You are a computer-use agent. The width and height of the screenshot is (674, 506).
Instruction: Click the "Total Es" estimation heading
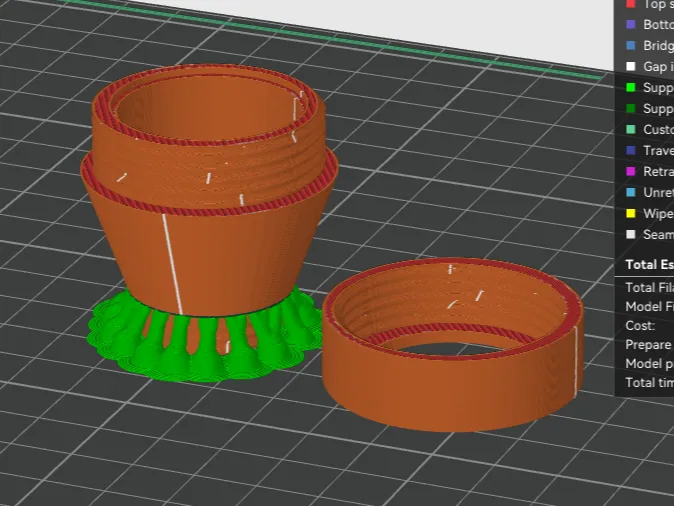649,264
